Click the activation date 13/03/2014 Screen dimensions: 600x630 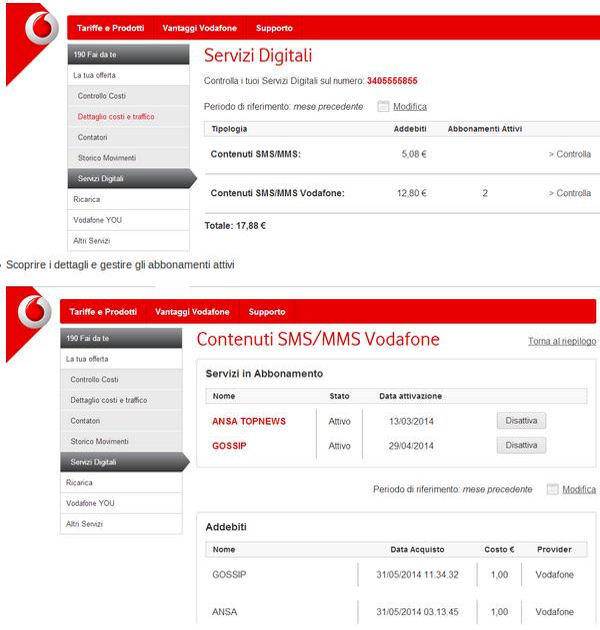(x=411, y=421)
